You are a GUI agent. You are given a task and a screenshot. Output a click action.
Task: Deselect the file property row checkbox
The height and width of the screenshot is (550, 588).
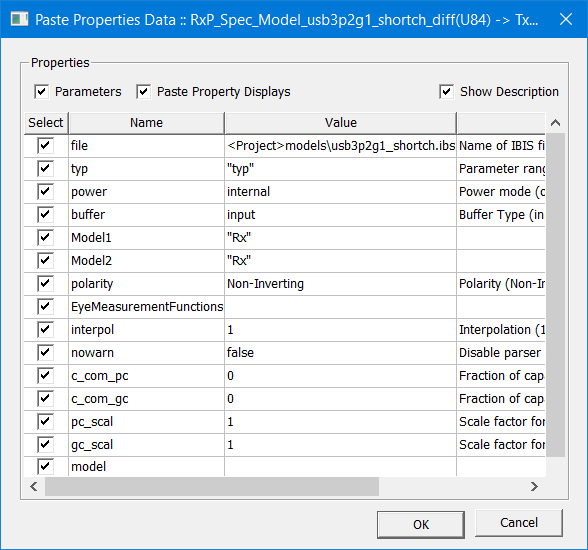(x=45, y=145)
